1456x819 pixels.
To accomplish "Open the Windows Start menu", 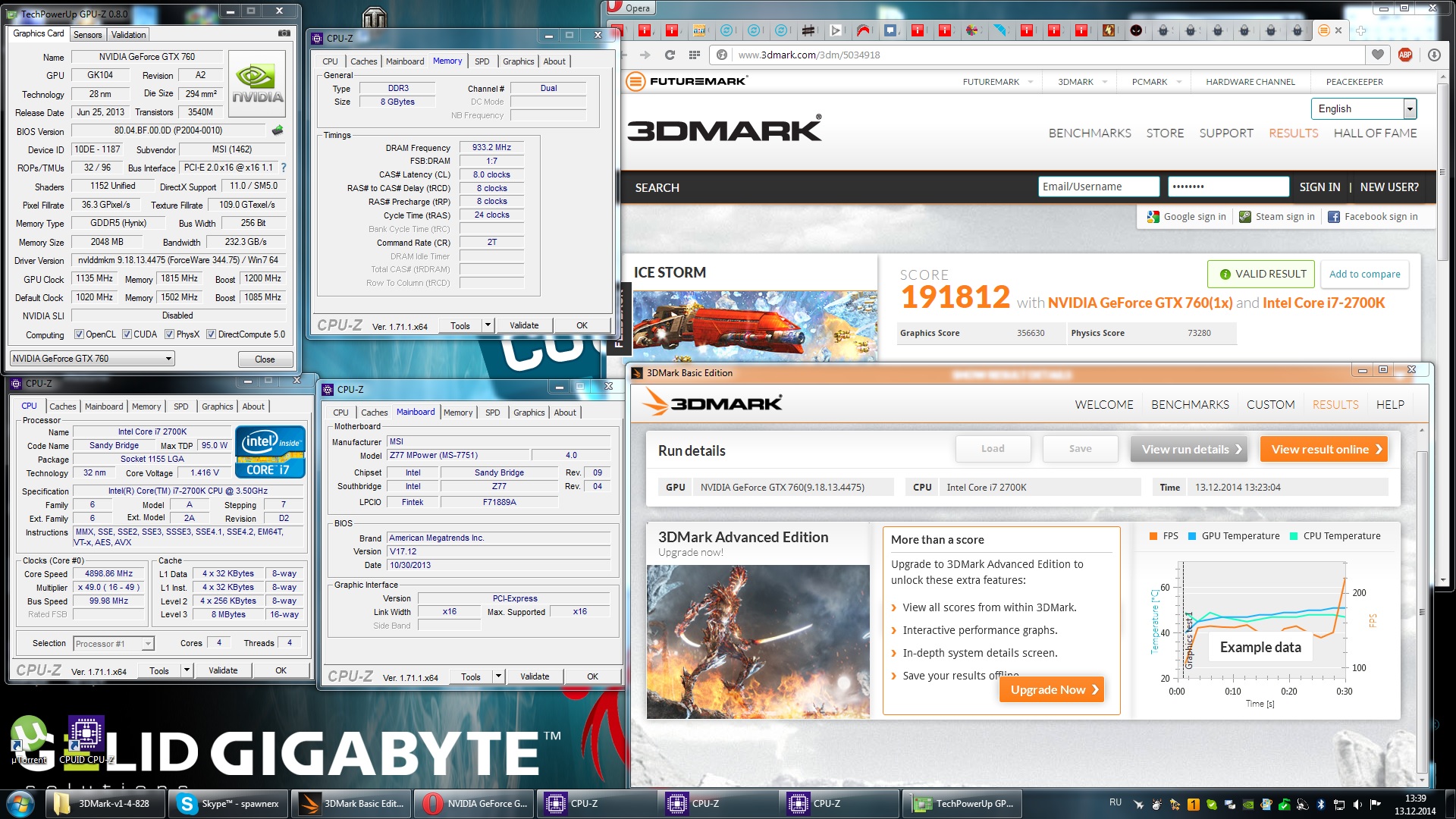I will pyautogui.click(x=20, y=803).
